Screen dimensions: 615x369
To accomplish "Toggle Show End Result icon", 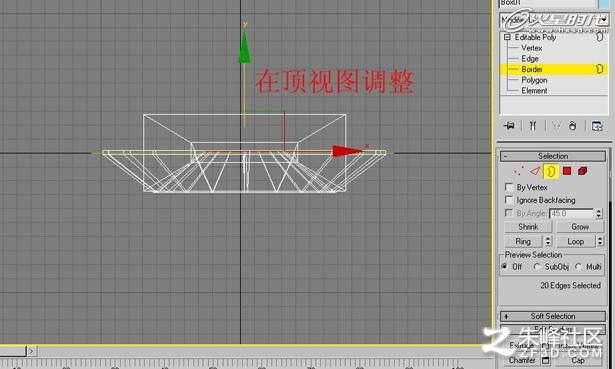I will [533, 126].
